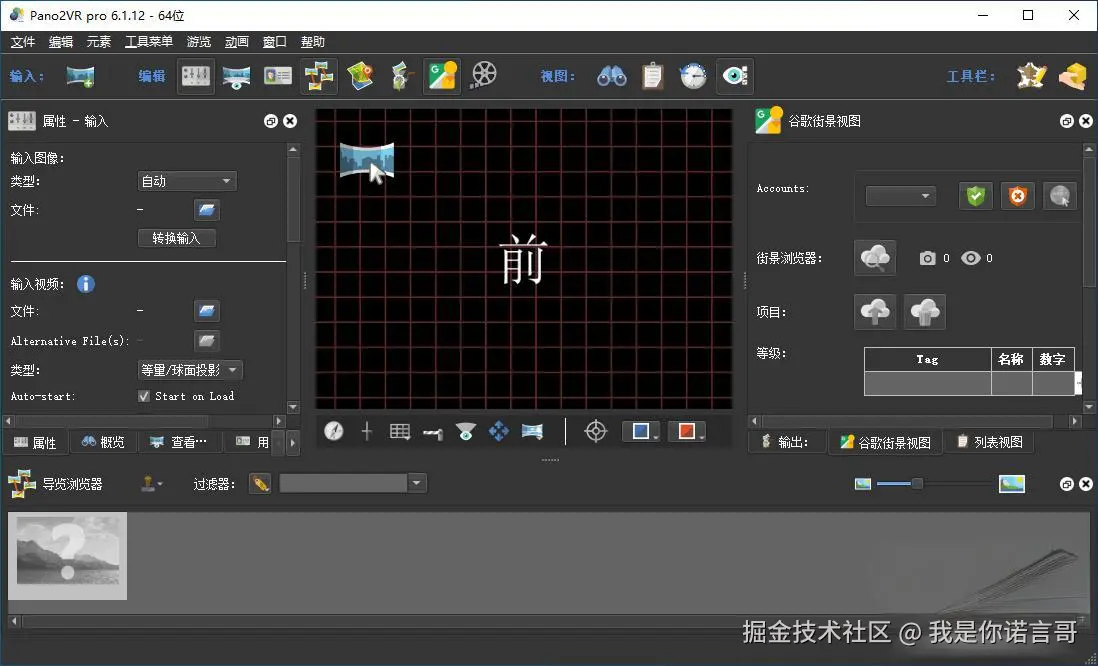Switch to the 属性 tab
Image resolution: width=1098 pixels, height=666 pixels.
click(x=36, y=443)
